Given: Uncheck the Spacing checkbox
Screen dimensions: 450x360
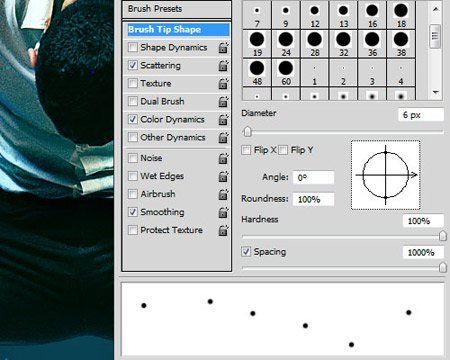Looking at the screenshot, I should point(246,252).
